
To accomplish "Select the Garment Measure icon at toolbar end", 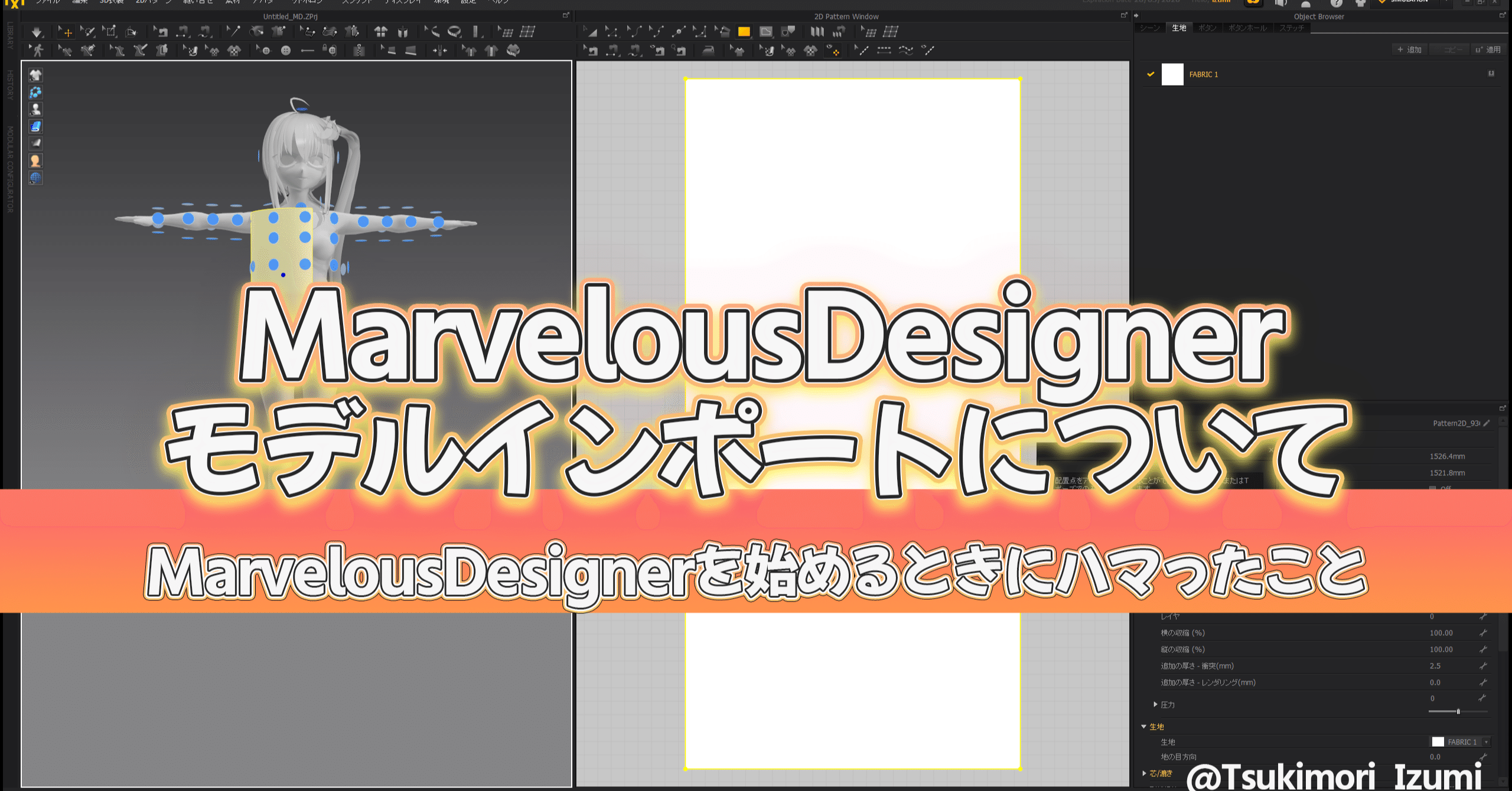I will coord(514,51).
